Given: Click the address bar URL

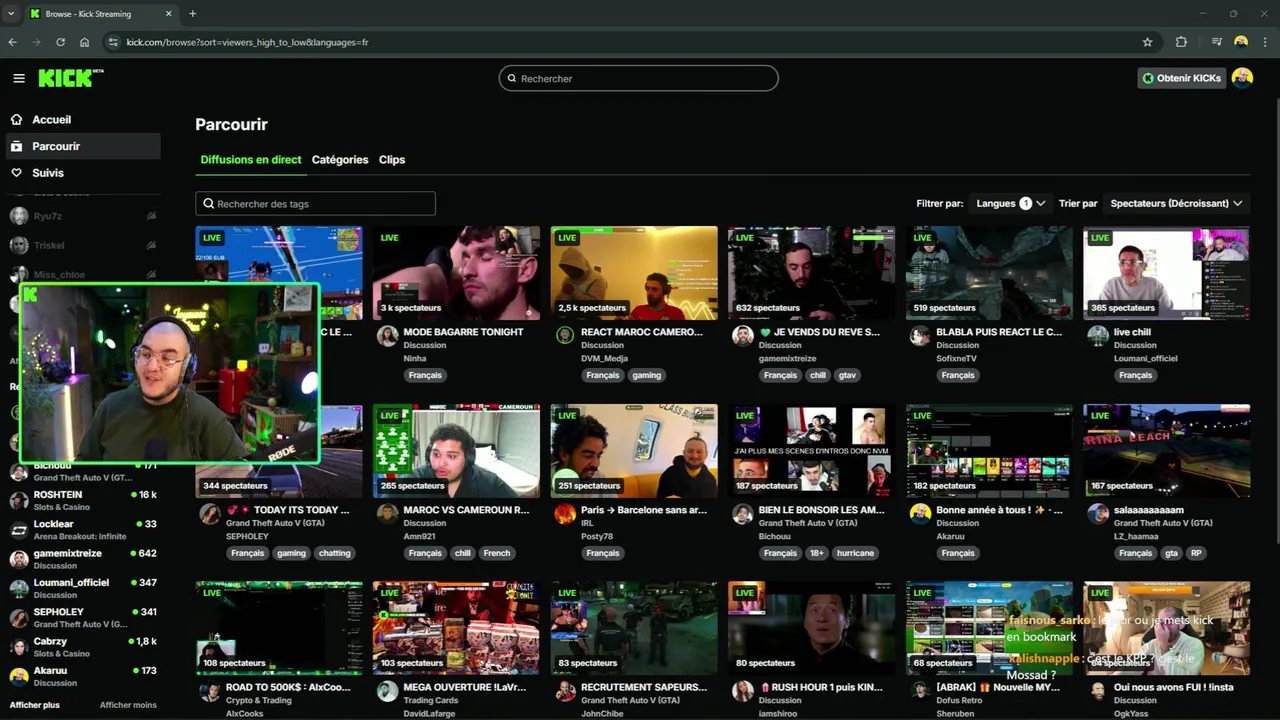Looking at the screenshot, I should [247, 42].
